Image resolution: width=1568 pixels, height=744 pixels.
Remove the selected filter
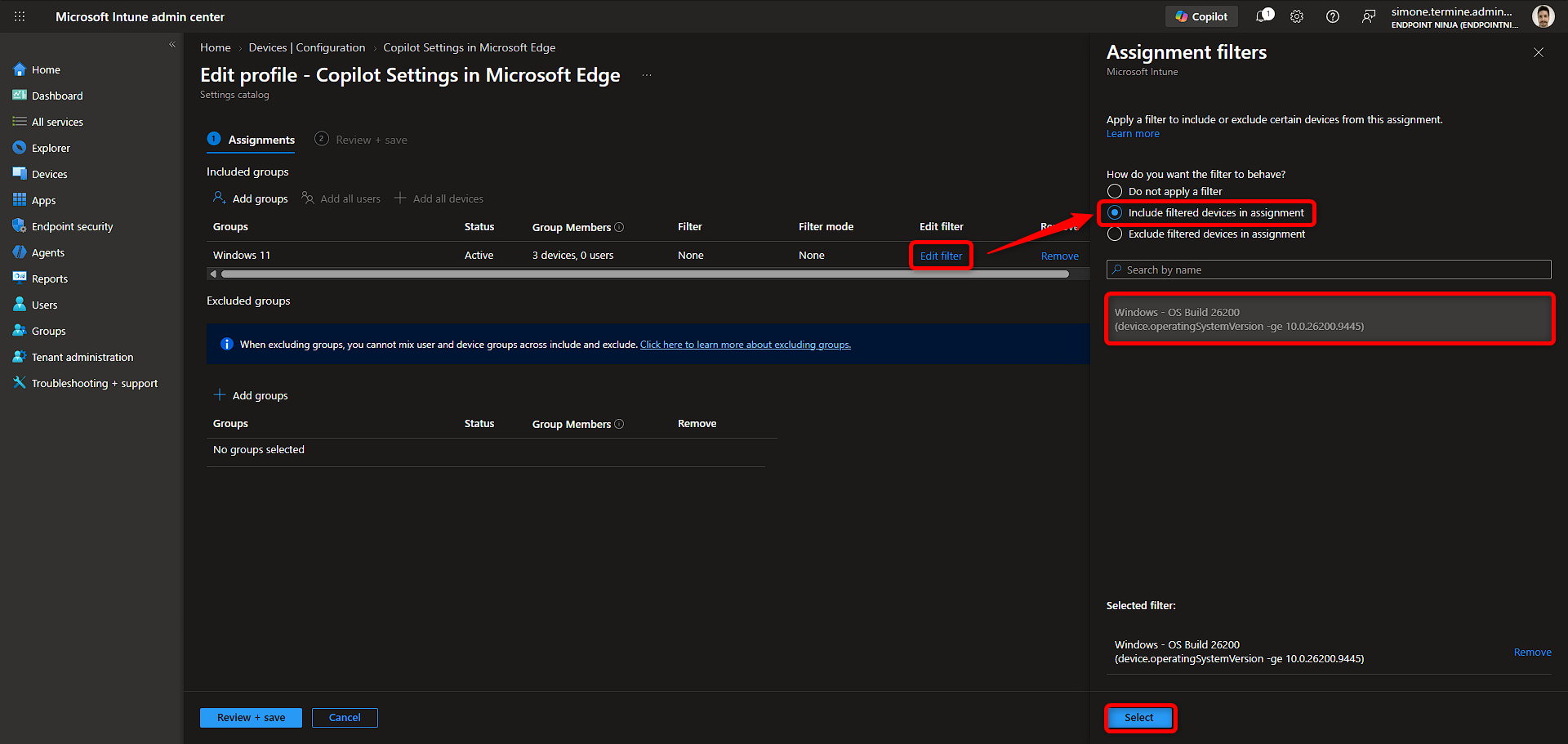[1532, 652]
